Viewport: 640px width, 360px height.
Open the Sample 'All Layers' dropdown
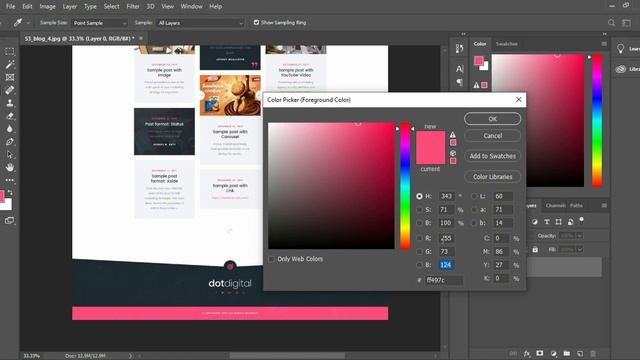(x=200, y=23)
